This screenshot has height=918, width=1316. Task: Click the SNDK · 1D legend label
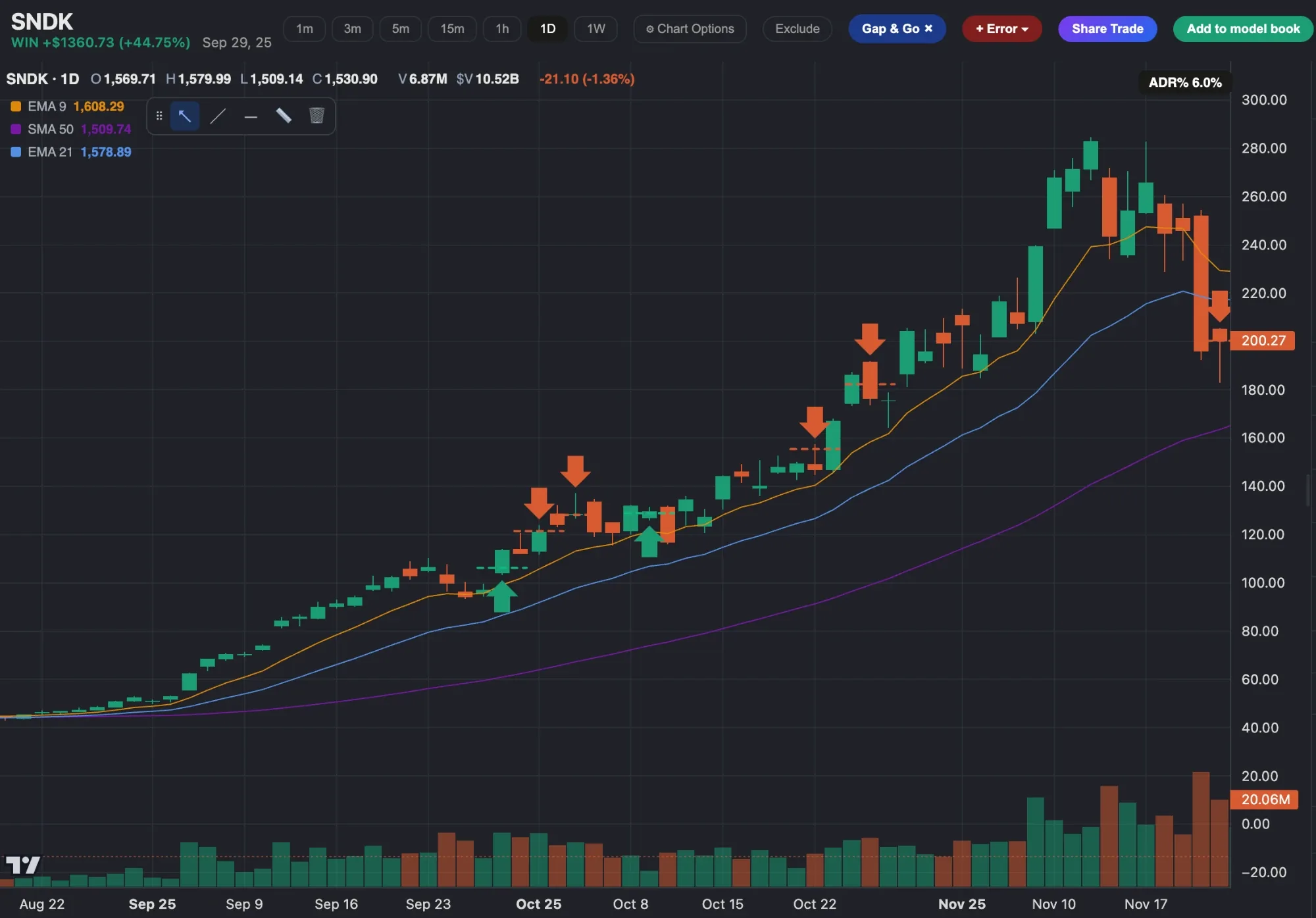pyautogui.click(x=43, y=79)
